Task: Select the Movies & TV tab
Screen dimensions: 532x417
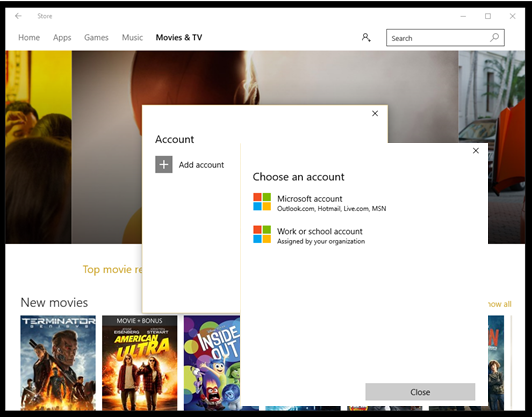Action: tap(179, 37)
